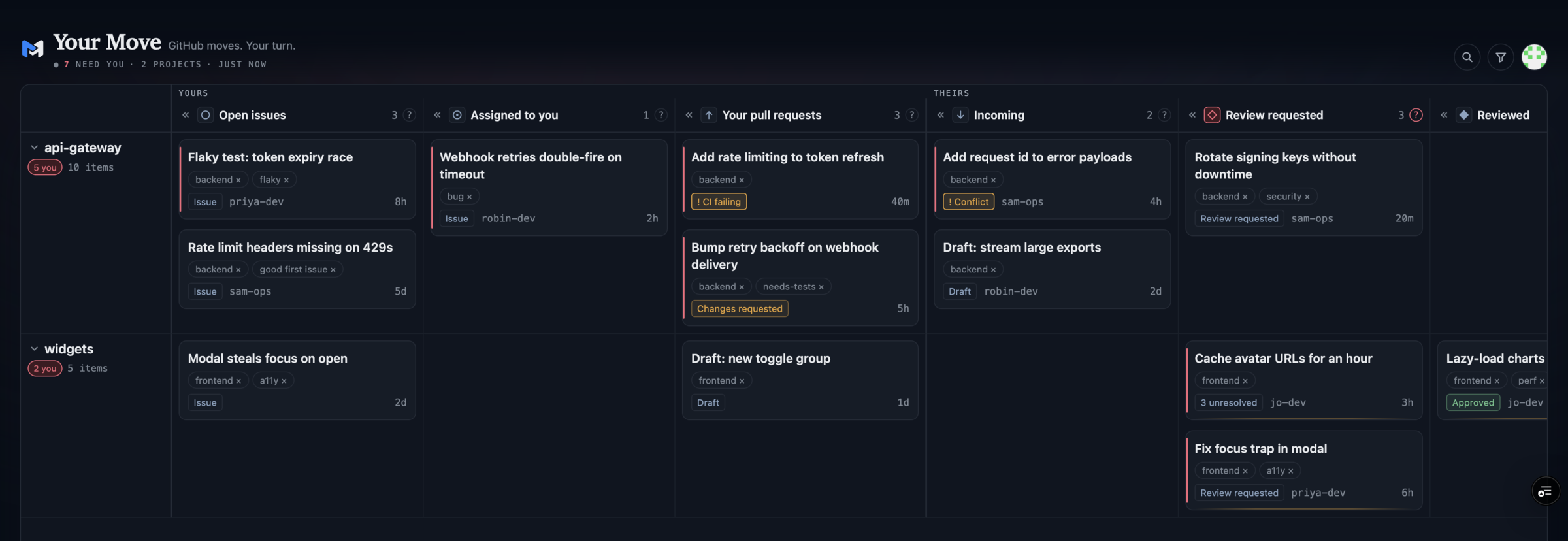Collapse the api-gateway project row
The image size is (1568, 541).
tap(34, 148)
